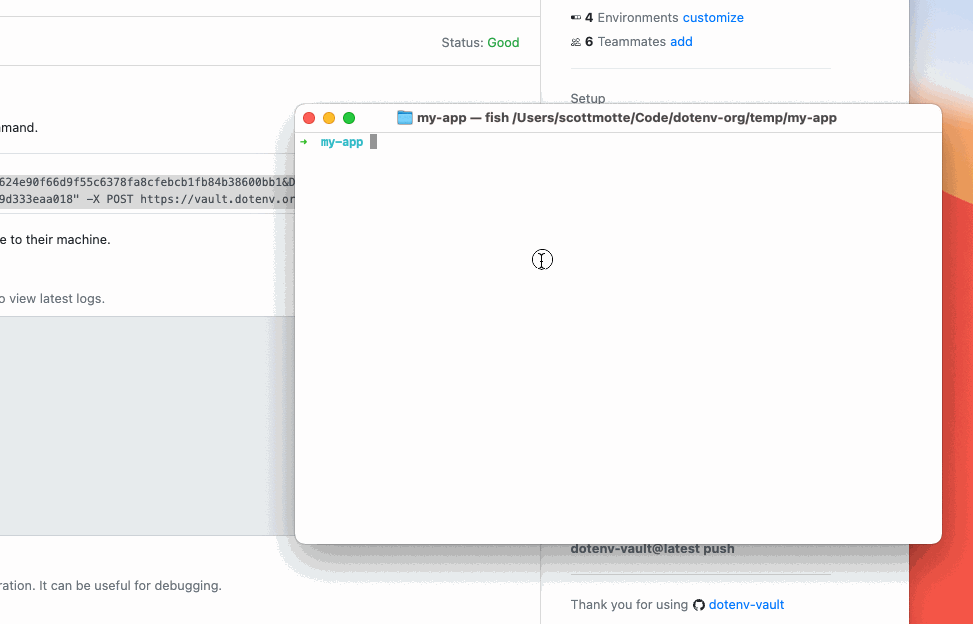
Task: Maximize the terminal with the green button
Action: click(349, 118)
